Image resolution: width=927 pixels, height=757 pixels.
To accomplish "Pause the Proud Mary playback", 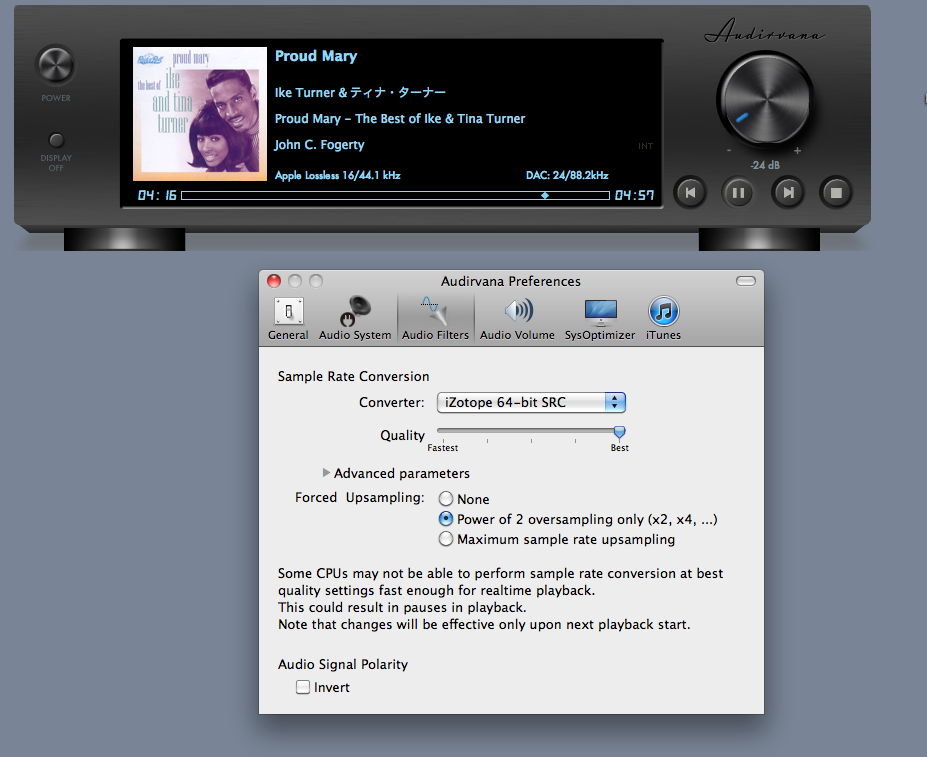I will [x=738, y=192].
